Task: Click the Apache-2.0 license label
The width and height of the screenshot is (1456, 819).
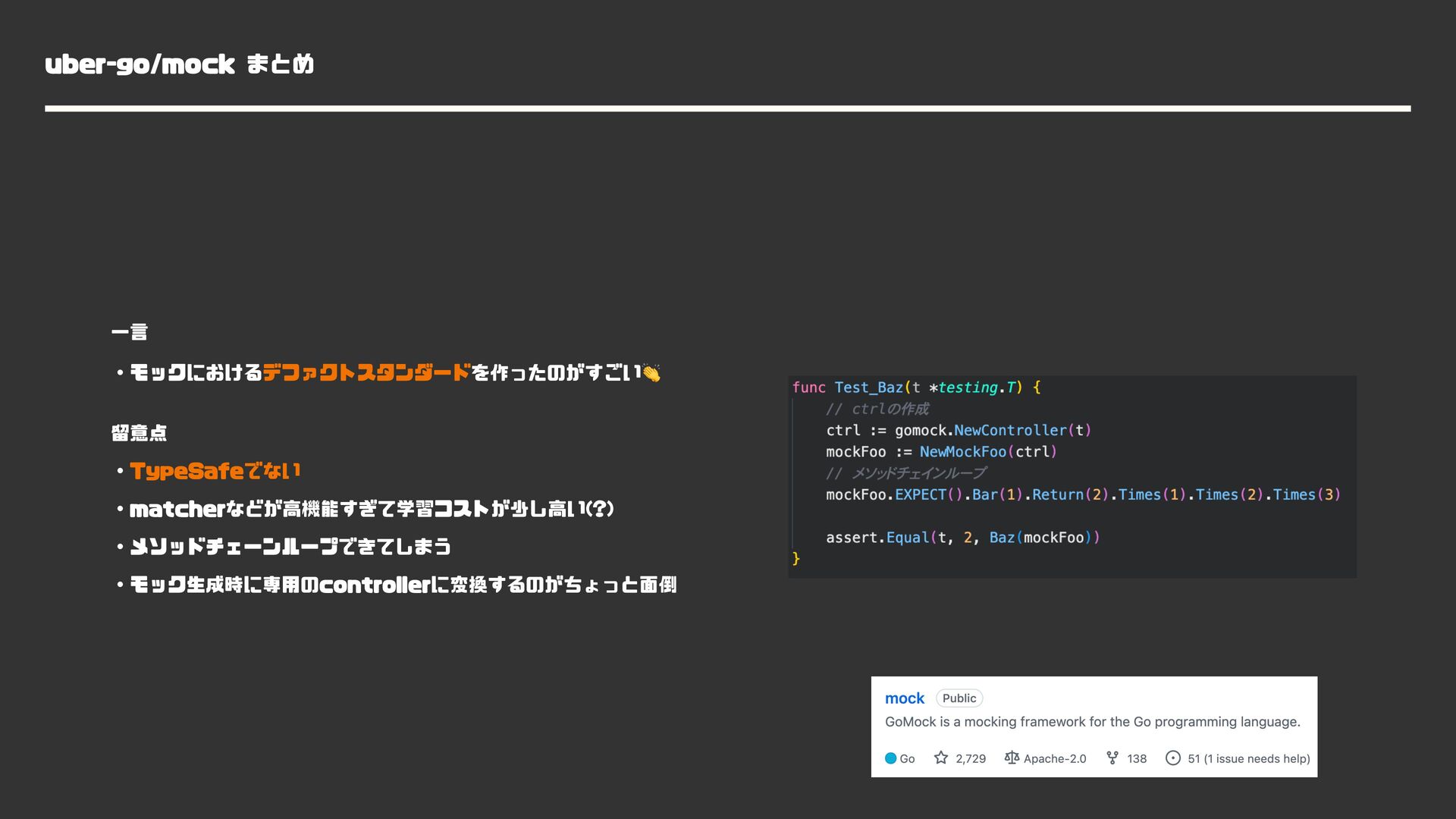Action: click(1055, 758)
